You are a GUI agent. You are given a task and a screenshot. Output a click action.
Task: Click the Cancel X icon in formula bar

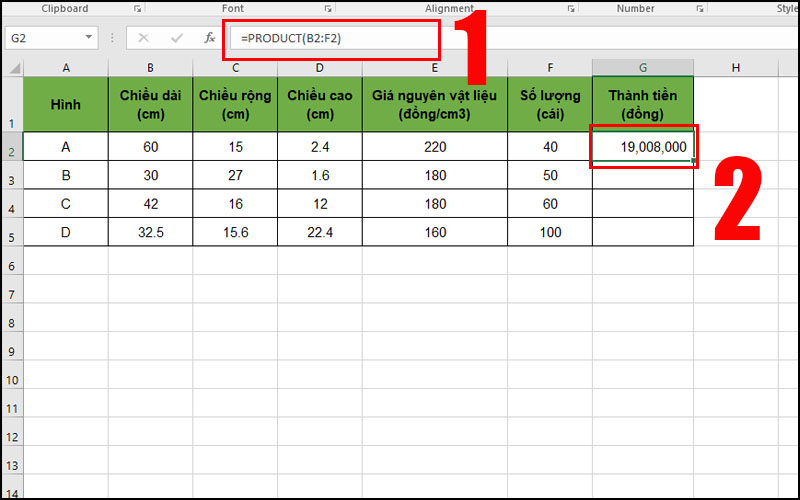[x=144, y=38]
